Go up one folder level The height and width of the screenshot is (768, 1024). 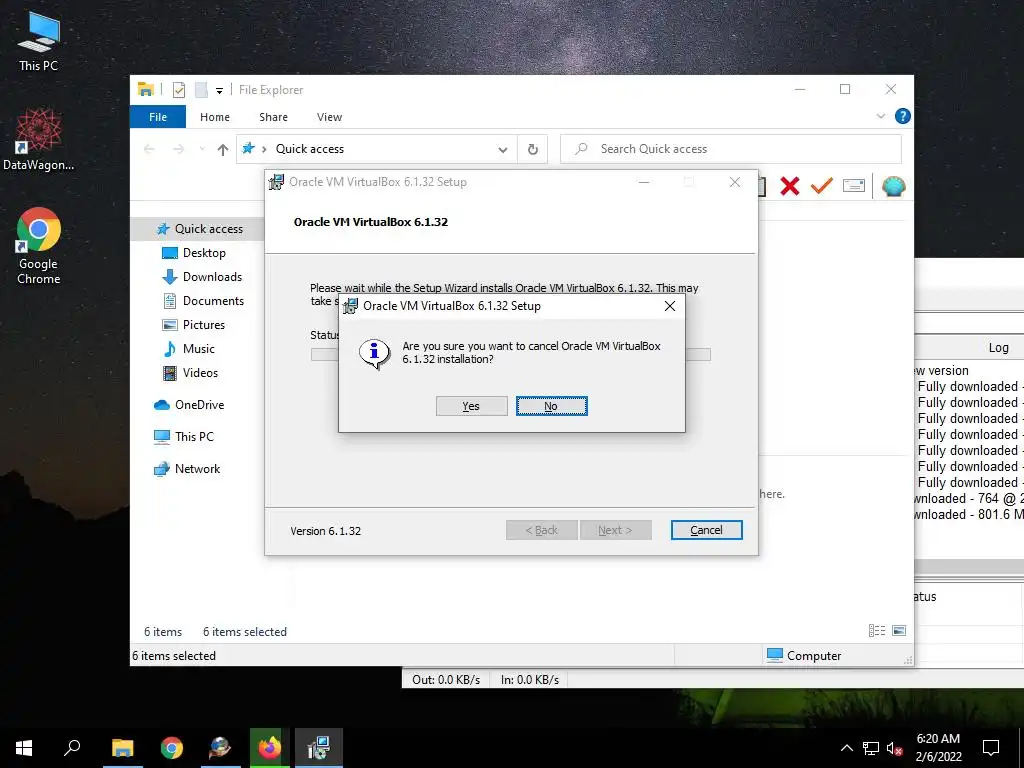[x=223, y=150]
